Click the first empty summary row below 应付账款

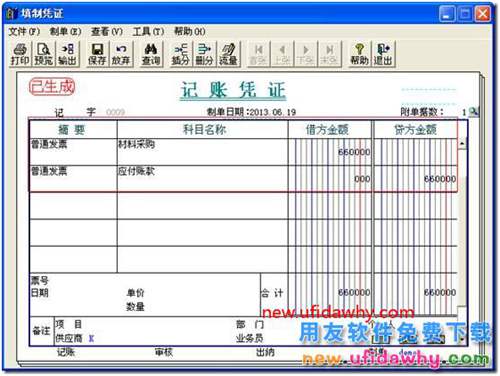[x=73, y=206]
